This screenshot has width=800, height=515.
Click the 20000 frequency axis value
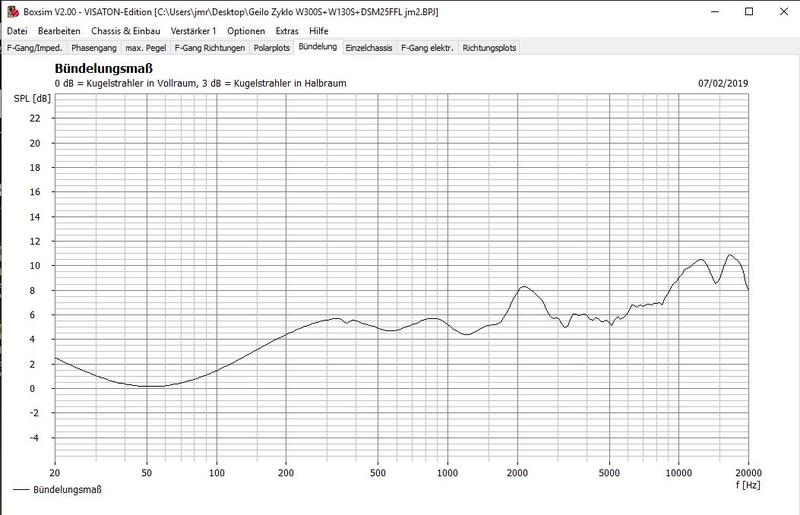(748, 473)
